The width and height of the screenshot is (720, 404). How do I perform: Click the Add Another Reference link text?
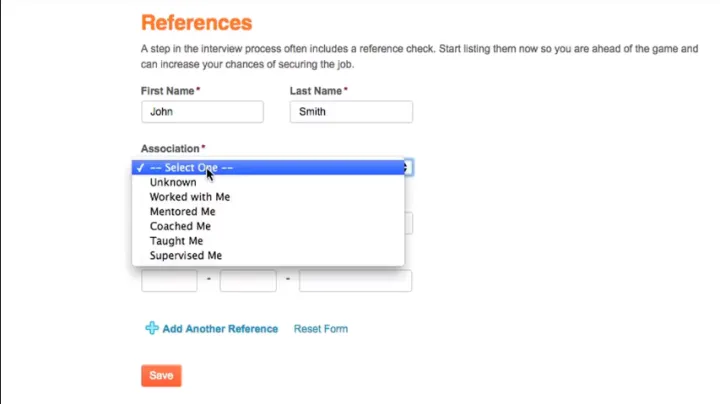pyautogui.click(x=220, y=329)
